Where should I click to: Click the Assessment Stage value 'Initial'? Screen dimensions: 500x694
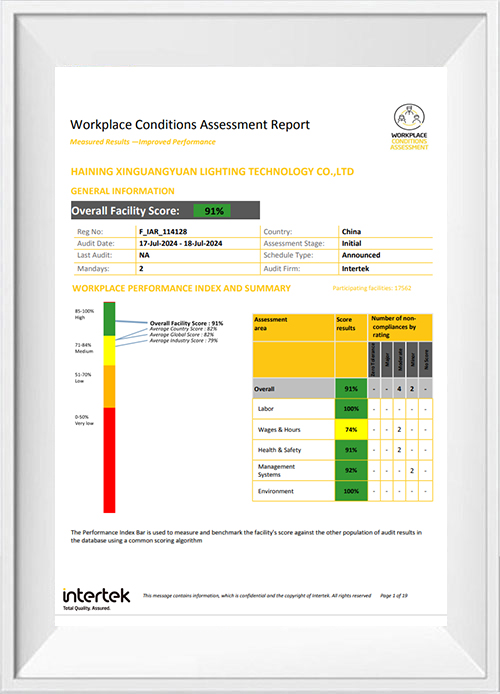(351, 243)
